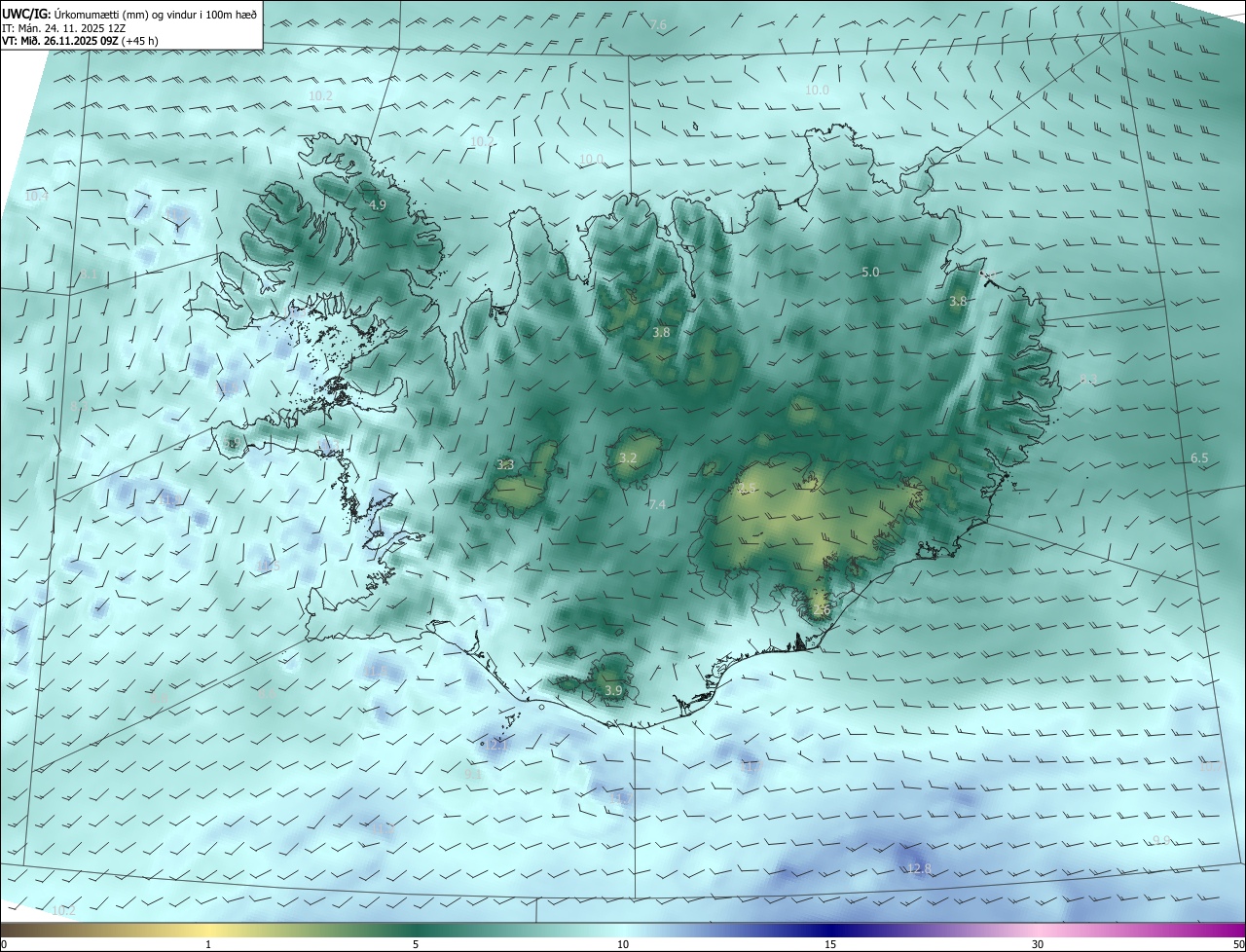Viewport: 1246px width, 952px height.
Task: Click the 2.5 value on Vatnajökull
Action: point(747,488)
